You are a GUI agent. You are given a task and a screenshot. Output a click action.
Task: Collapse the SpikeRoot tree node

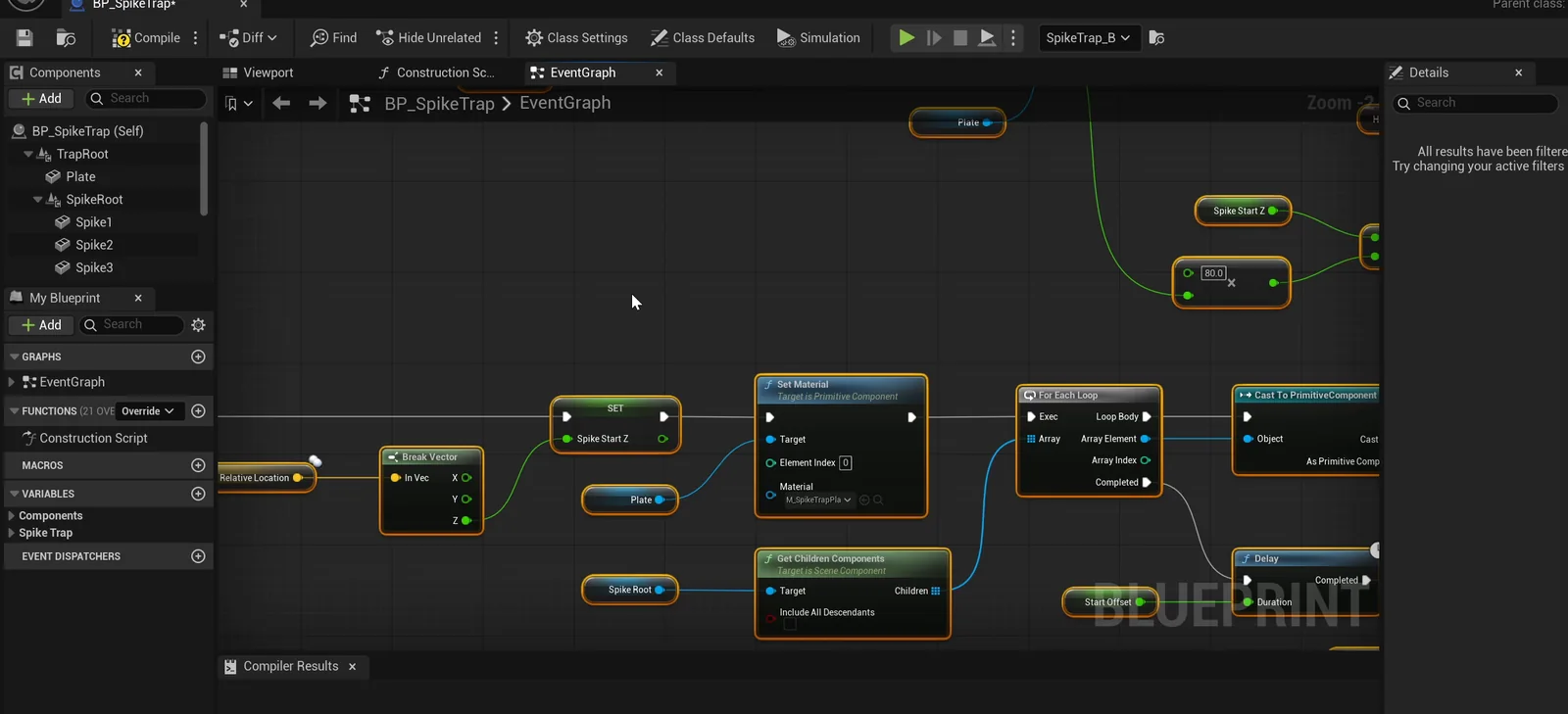pyautogui.click(x=38, y=200)
